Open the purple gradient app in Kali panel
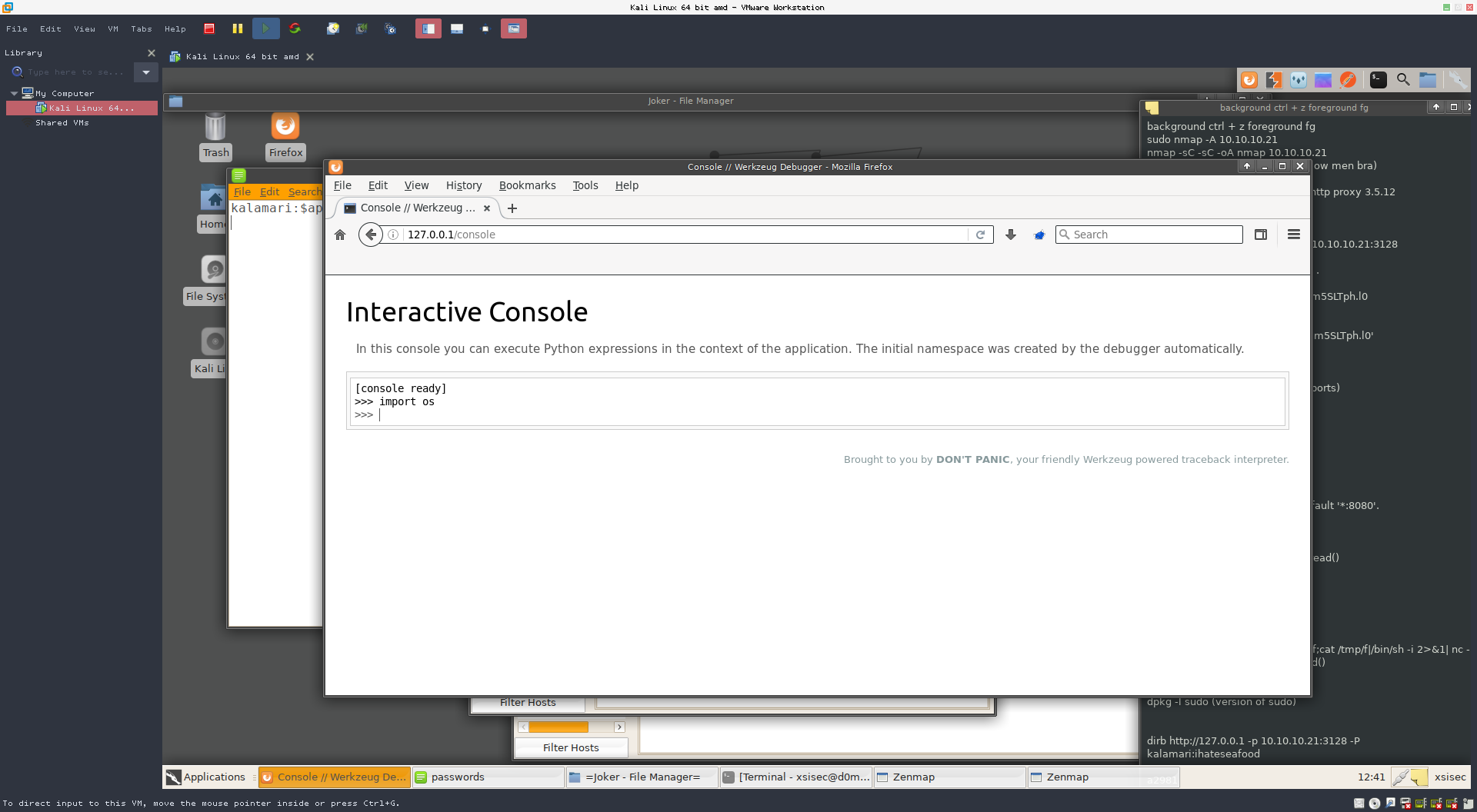This screenshot has width=1477, height=812. 1323,80
